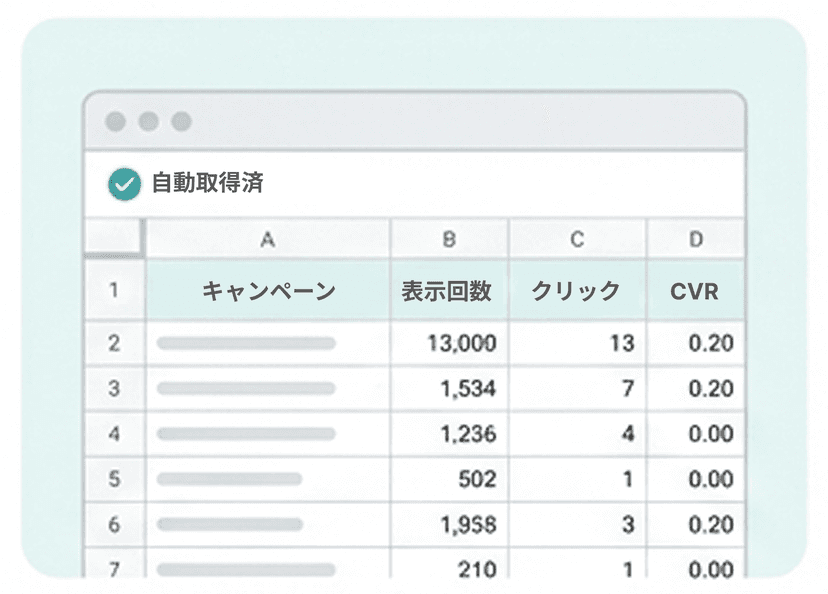The image size is (828, 594).
Task: Select row 2 header number
Action: (x=114, y=343)
